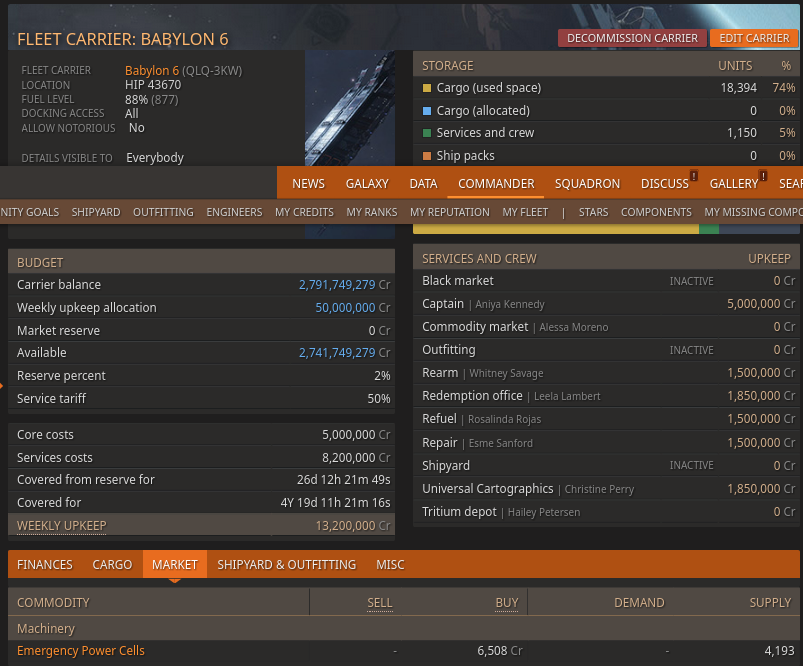Open the News menu
803x666 pixels.
(308, 183)
